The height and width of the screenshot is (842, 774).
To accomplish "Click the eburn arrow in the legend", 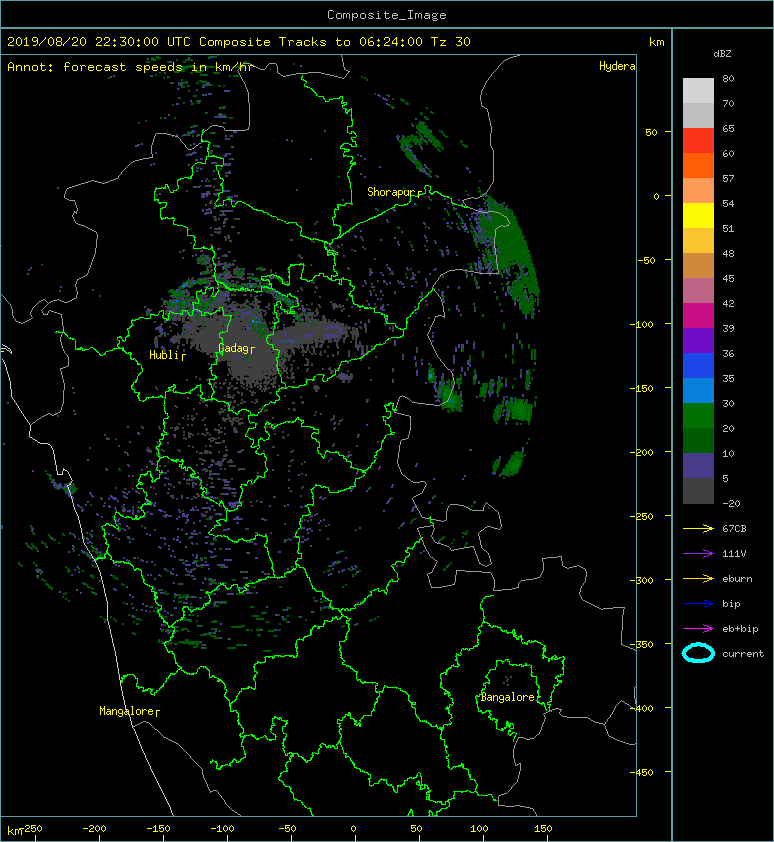I will click(698, 579).
